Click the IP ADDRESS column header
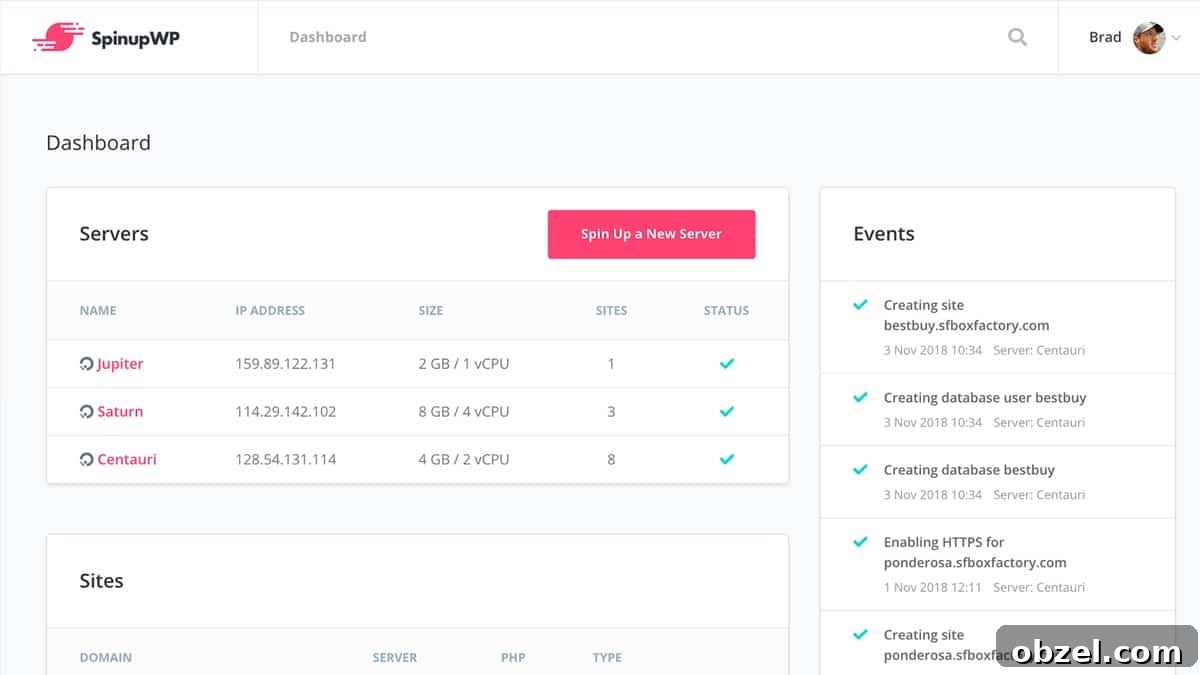Viewport: 1200px width, 675px height. (x=270, y=311)
